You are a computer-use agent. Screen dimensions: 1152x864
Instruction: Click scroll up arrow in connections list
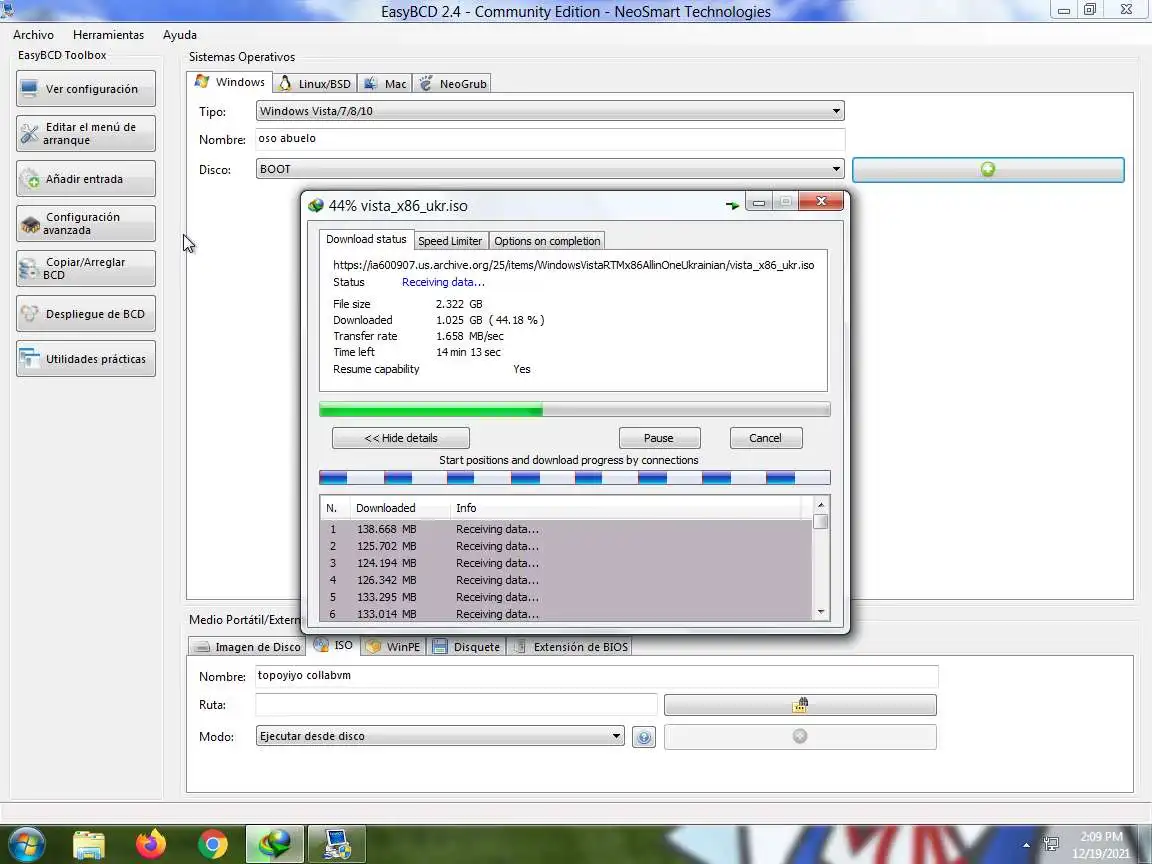point(821,505)
